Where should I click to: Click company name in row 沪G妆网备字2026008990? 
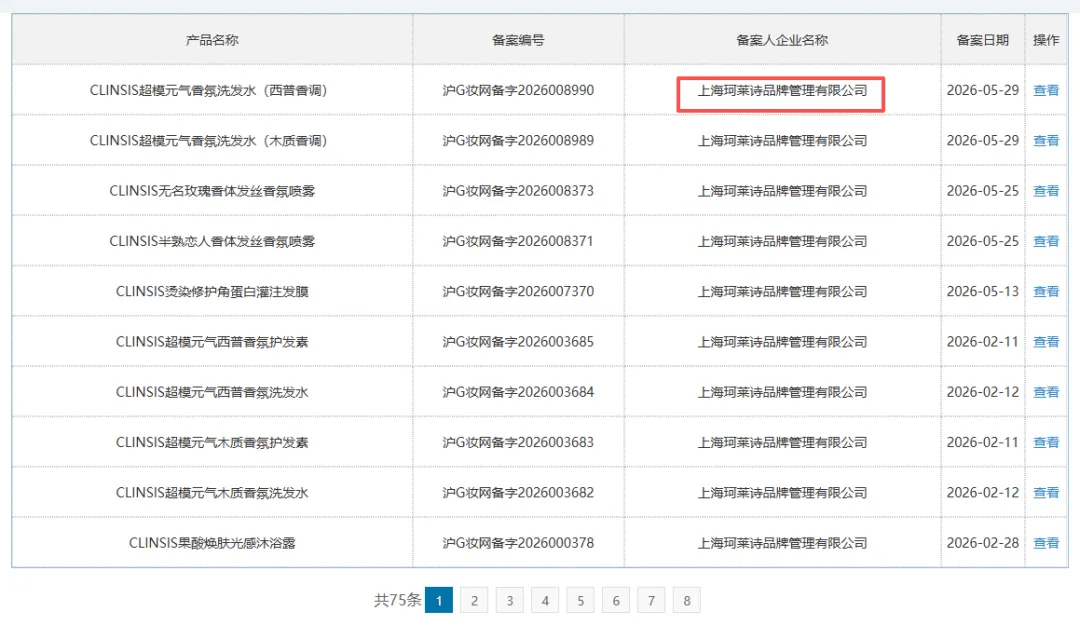782,90
